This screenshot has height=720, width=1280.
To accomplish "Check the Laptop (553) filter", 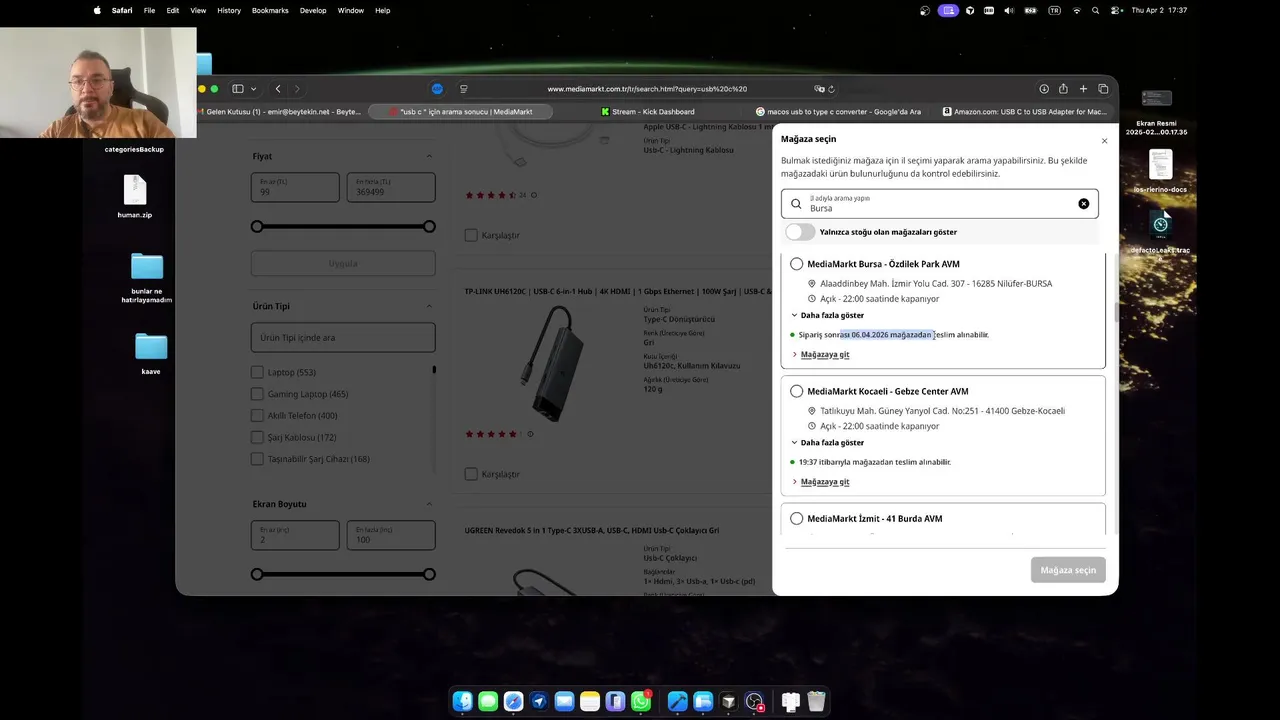I will click(257, 372).
